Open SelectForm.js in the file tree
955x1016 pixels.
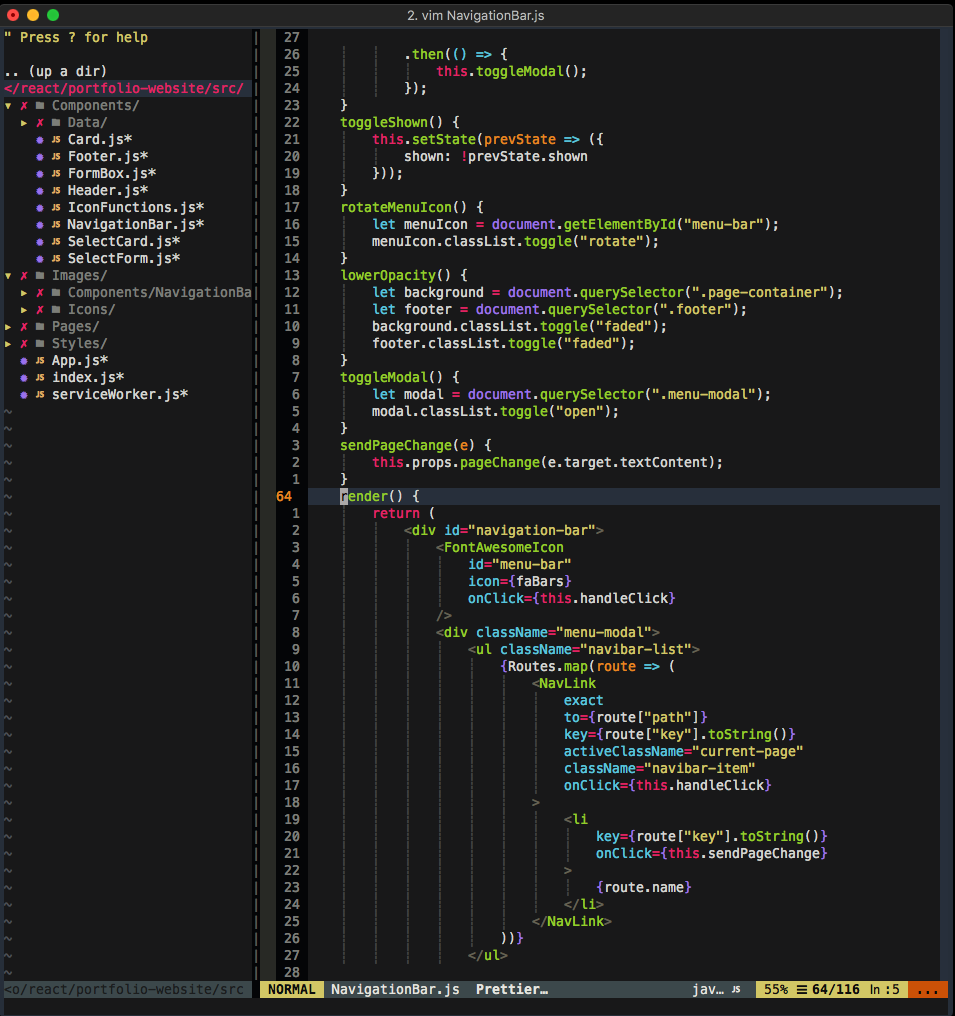124,259
